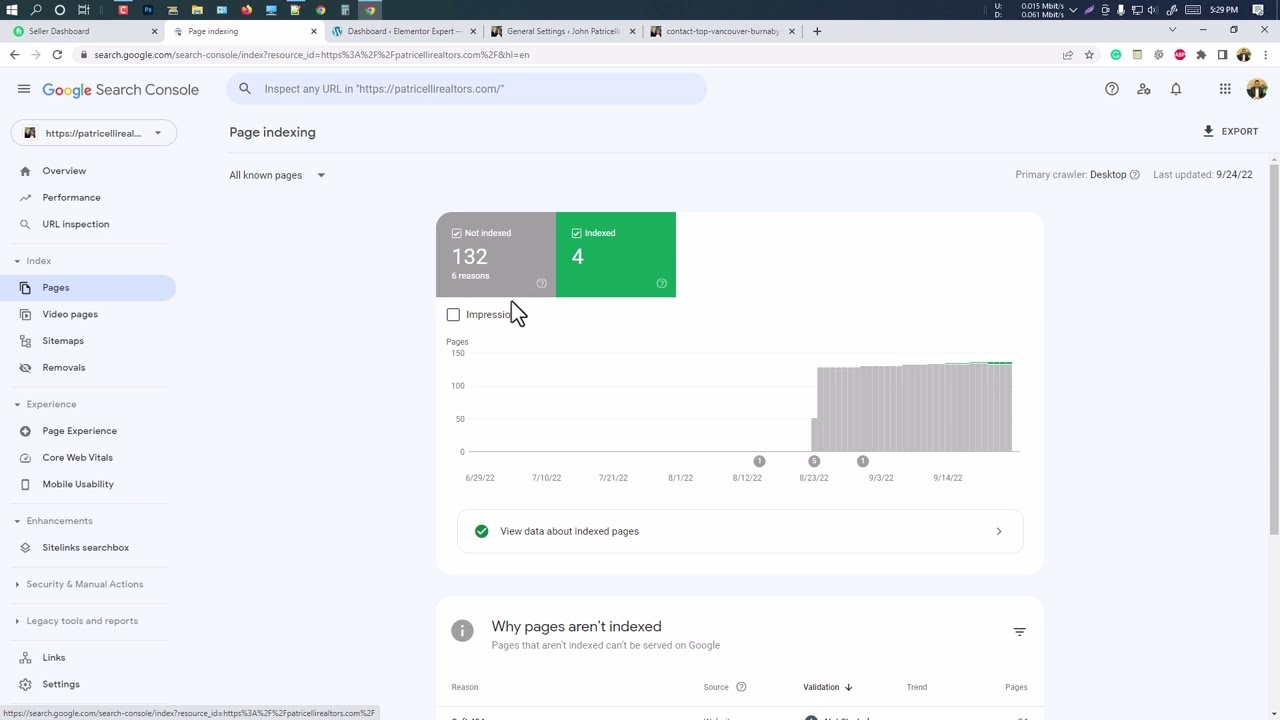Open the property selector dropdown
Screen dimensions: 1280x720
[94, 133]
